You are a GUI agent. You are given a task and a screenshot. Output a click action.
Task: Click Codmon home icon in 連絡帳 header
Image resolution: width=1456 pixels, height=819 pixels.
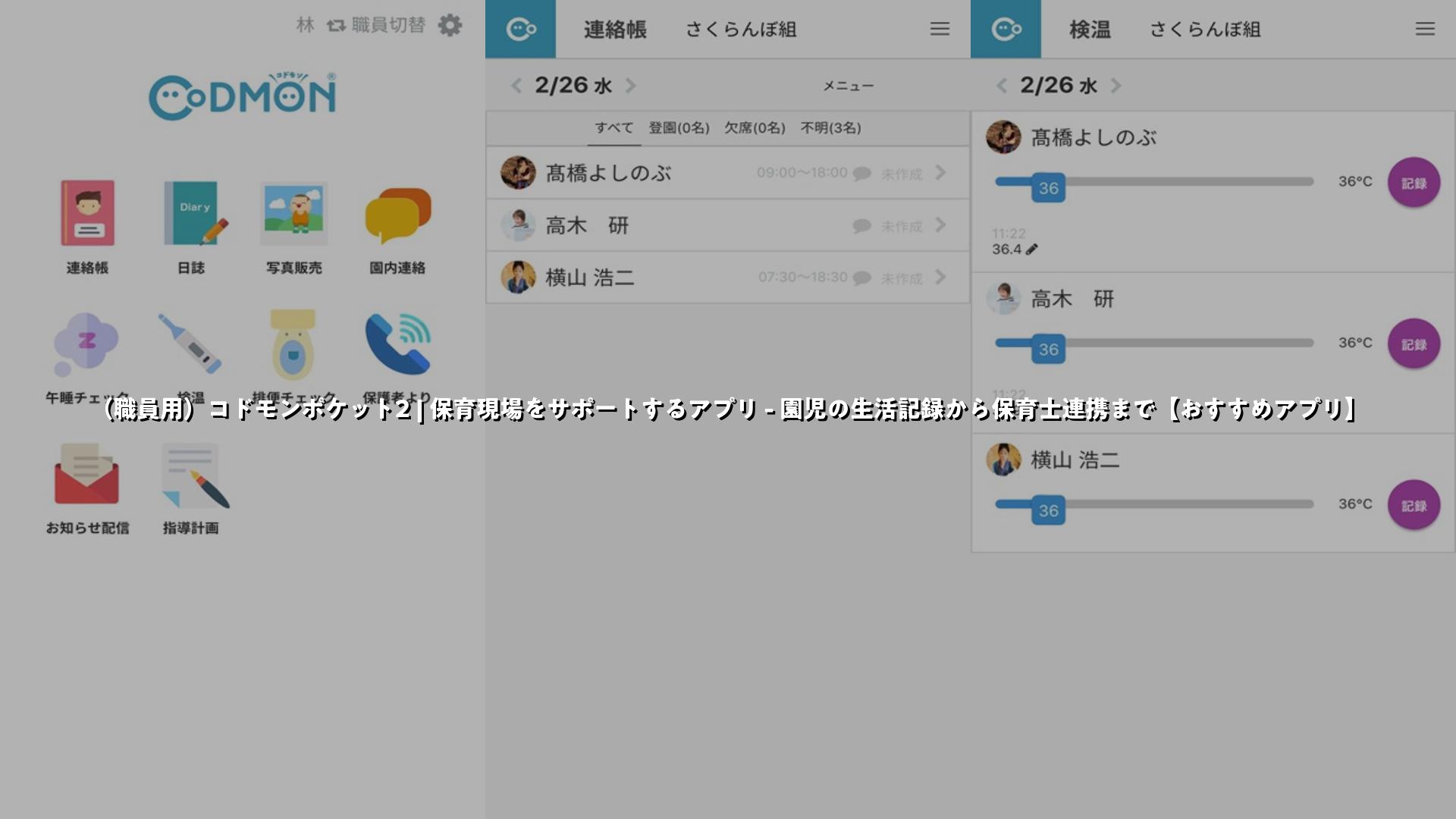[521, 29]
